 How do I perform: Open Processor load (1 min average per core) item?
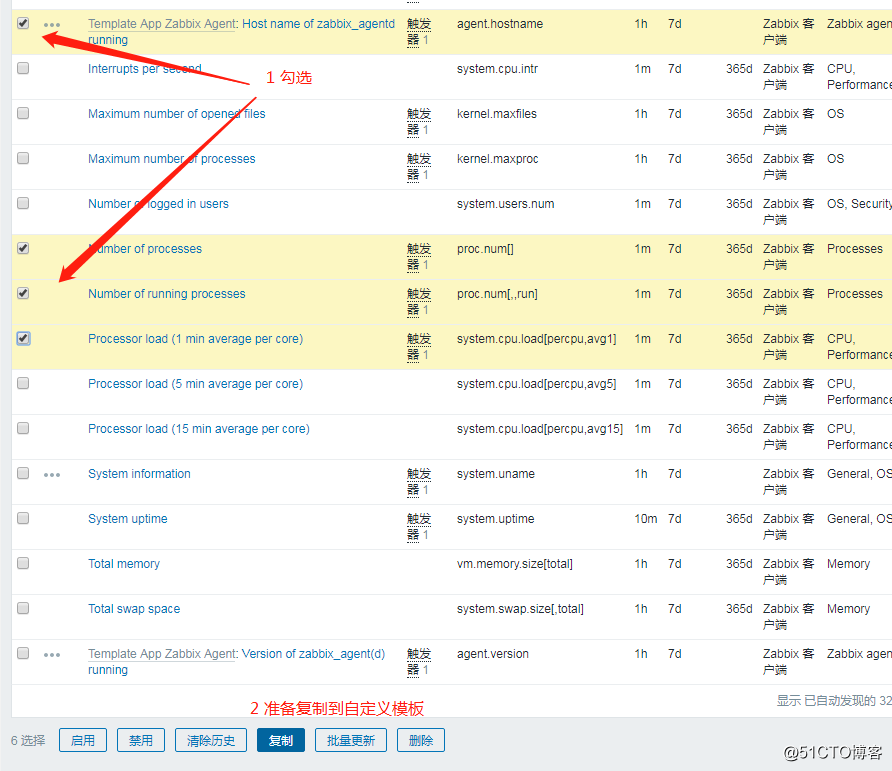click(195, 339)
